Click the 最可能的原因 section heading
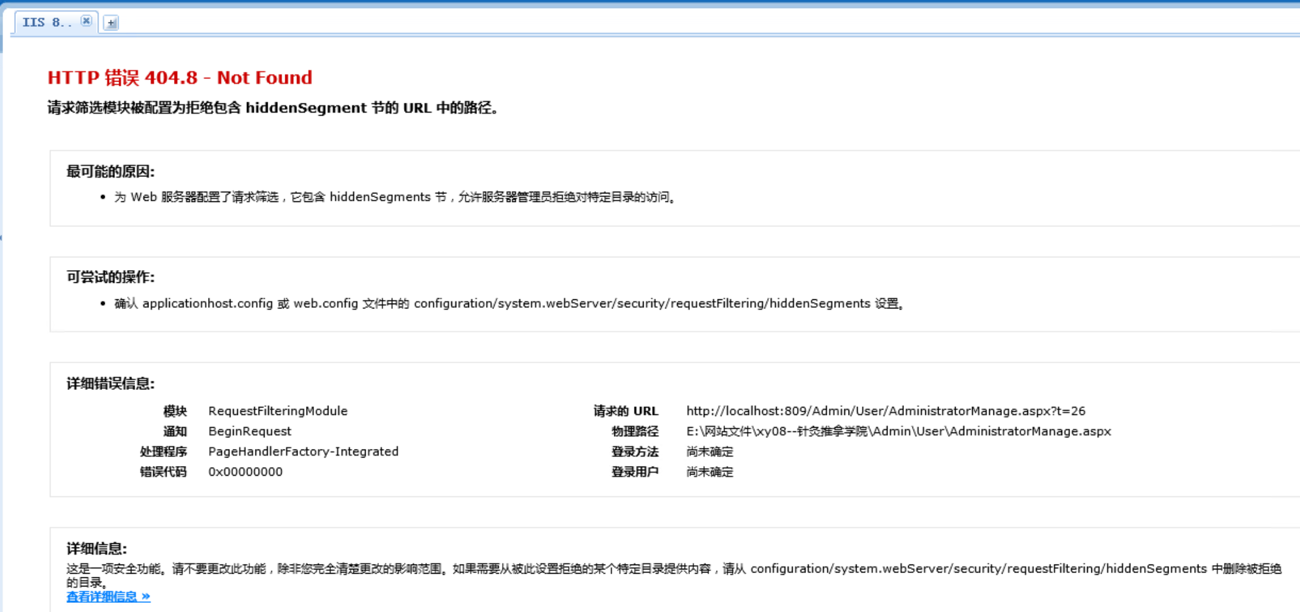This screenshot has height=612, width=1300. pyautogui.click(x=111, y=172)
